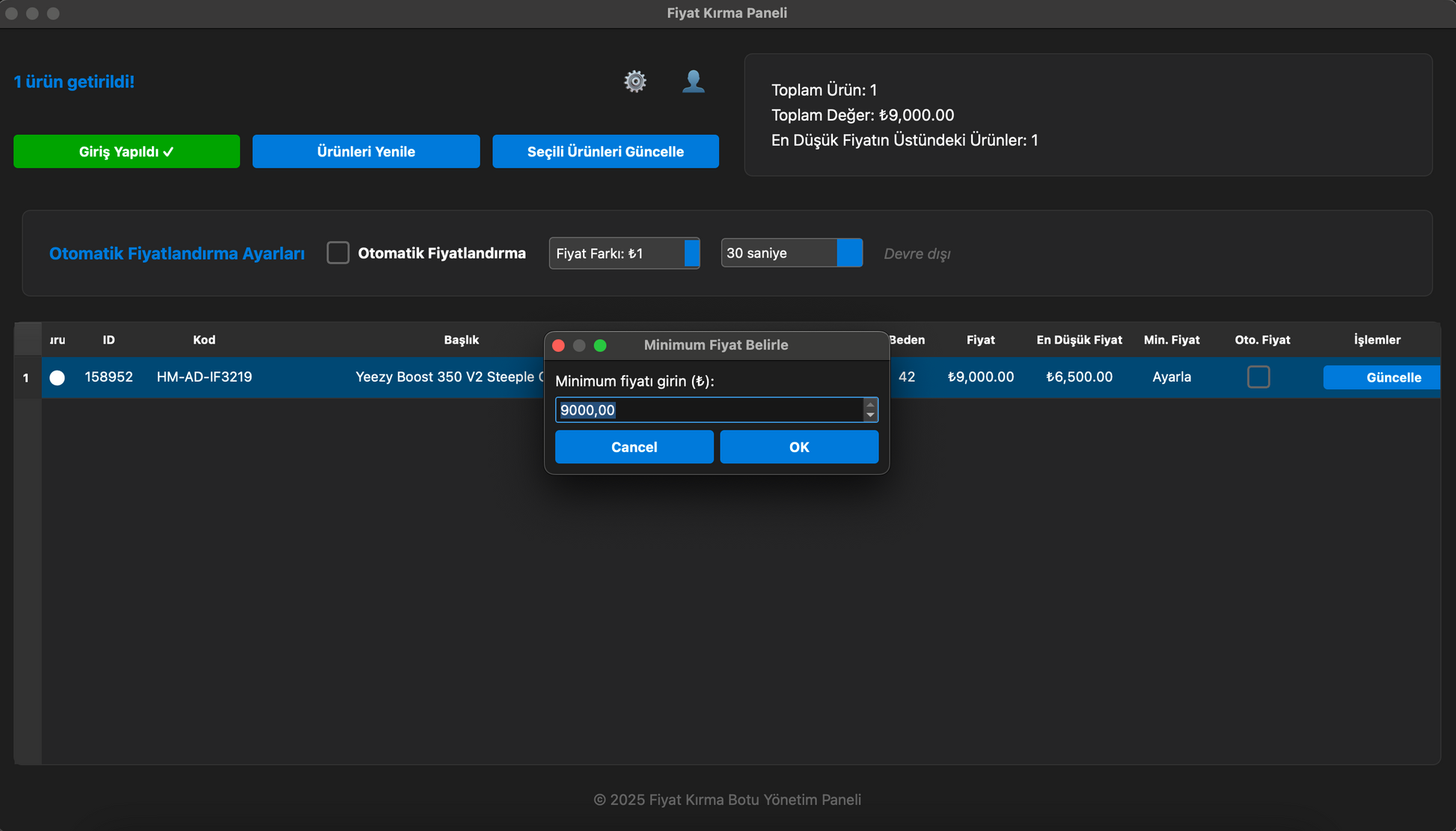Select the white status circle in row 1
Screen dimensions: 1456x831
tap(57, 377)
